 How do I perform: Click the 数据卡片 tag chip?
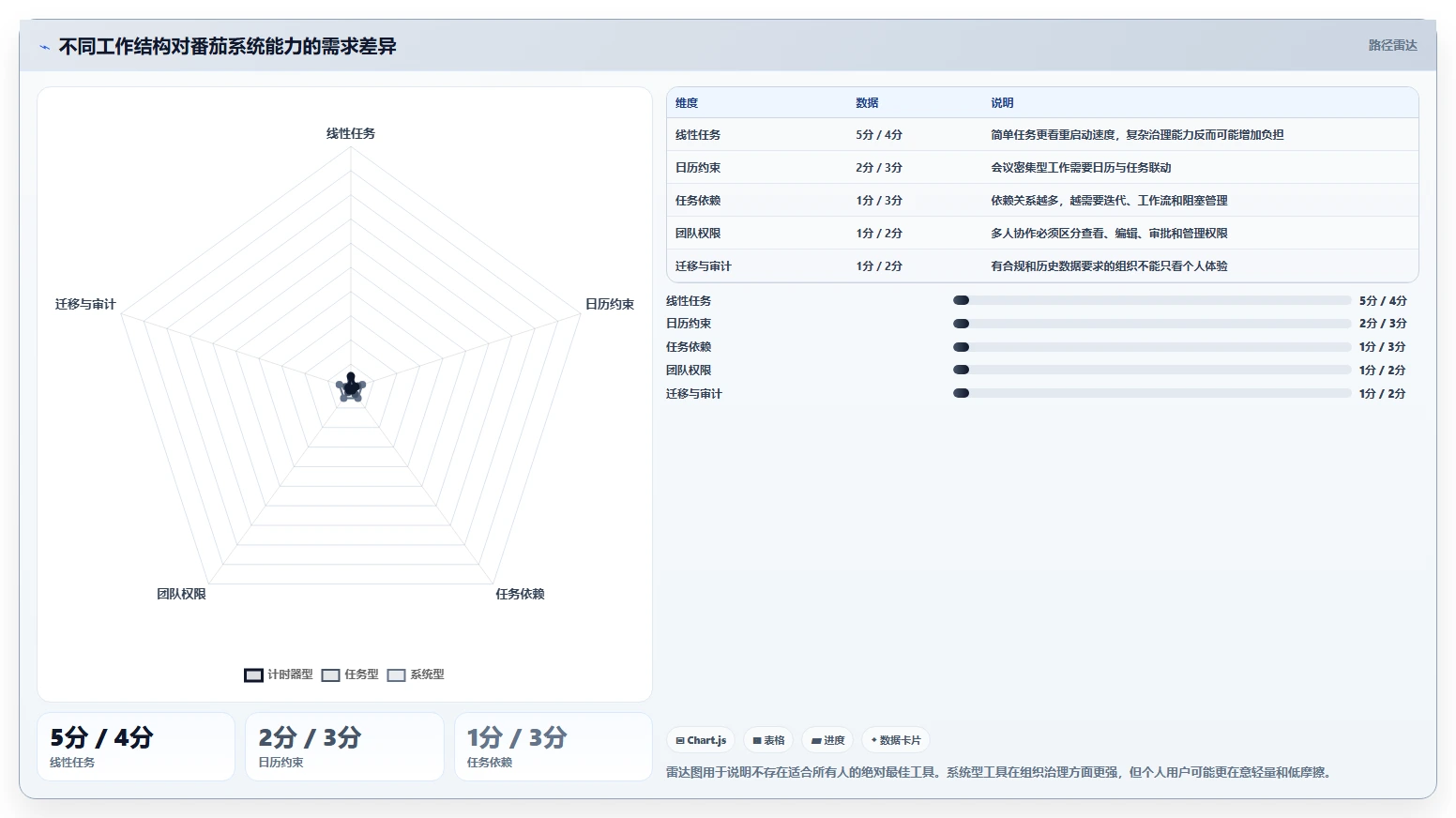896,740
